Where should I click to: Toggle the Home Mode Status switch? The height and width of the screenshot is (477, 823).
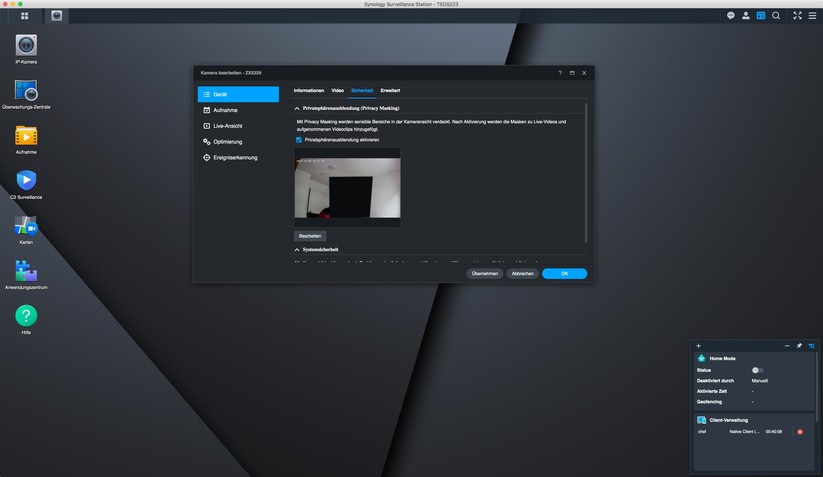click(x=757, y=370)
